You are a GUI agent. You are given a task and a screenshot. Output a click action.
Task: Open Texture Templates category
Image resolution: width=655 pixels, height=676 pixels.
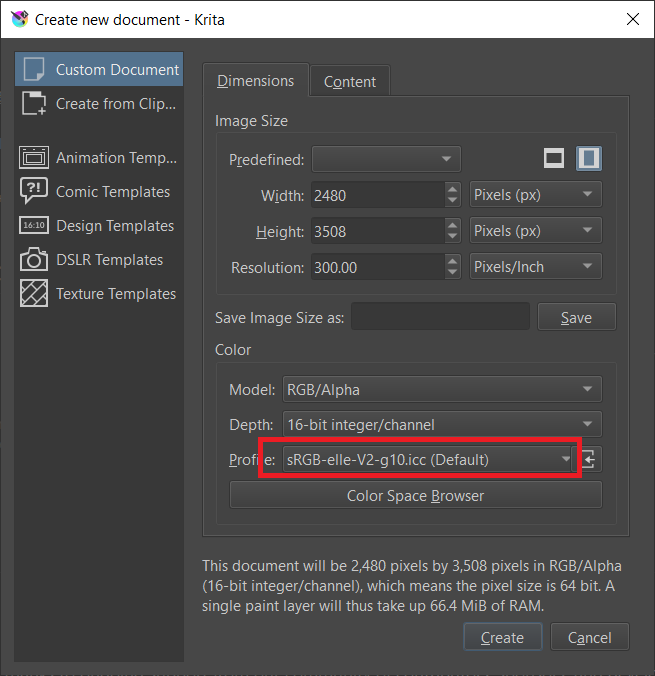click(99, 294)
